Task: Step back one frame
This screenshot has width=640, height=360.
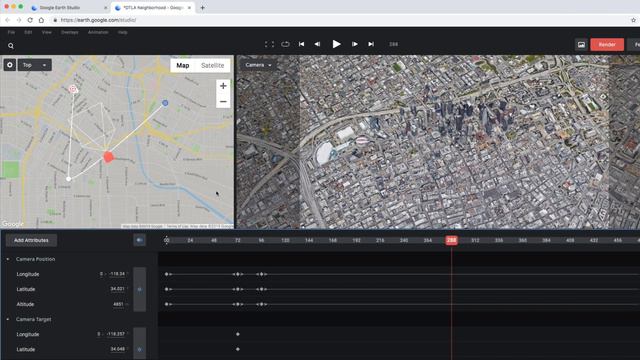Action: pos(317,44)
